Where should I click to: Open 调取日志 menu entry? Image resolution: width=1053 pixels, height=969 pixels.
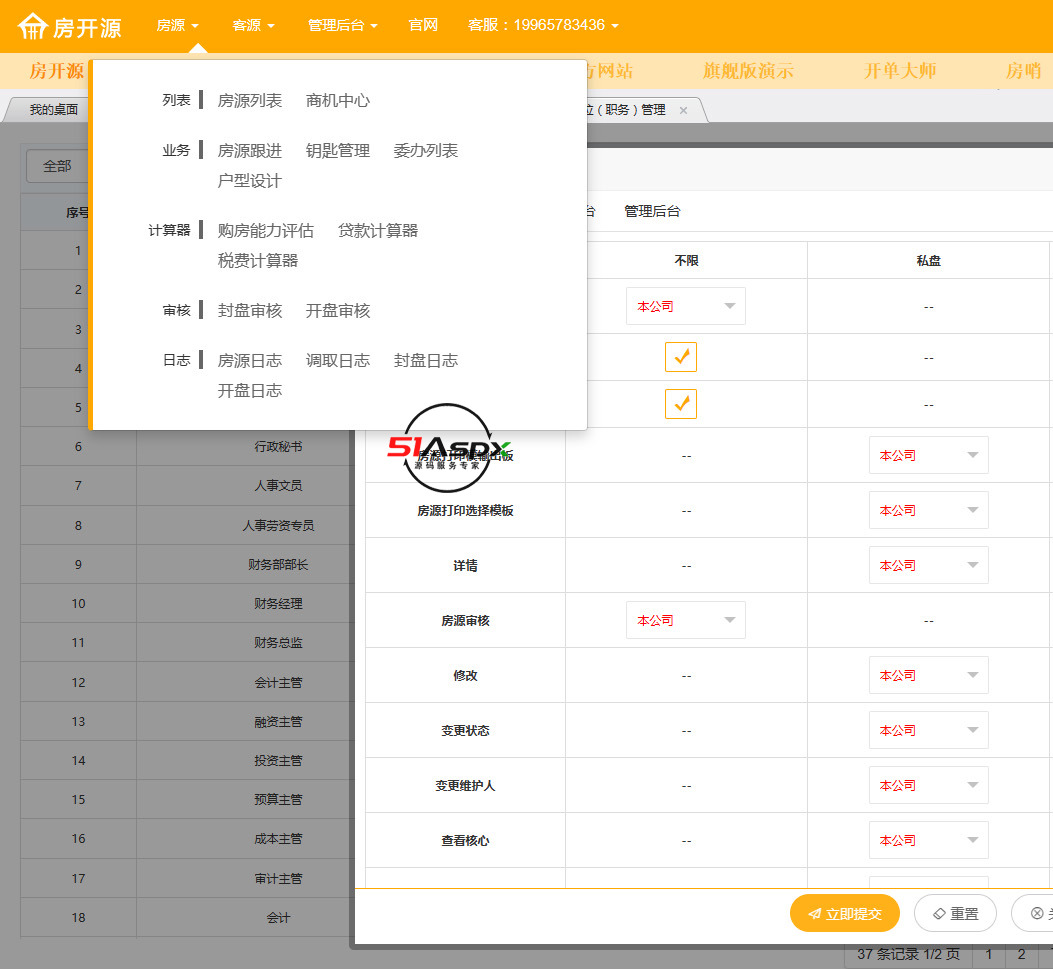pyautogui.click(x=338, y=361)
